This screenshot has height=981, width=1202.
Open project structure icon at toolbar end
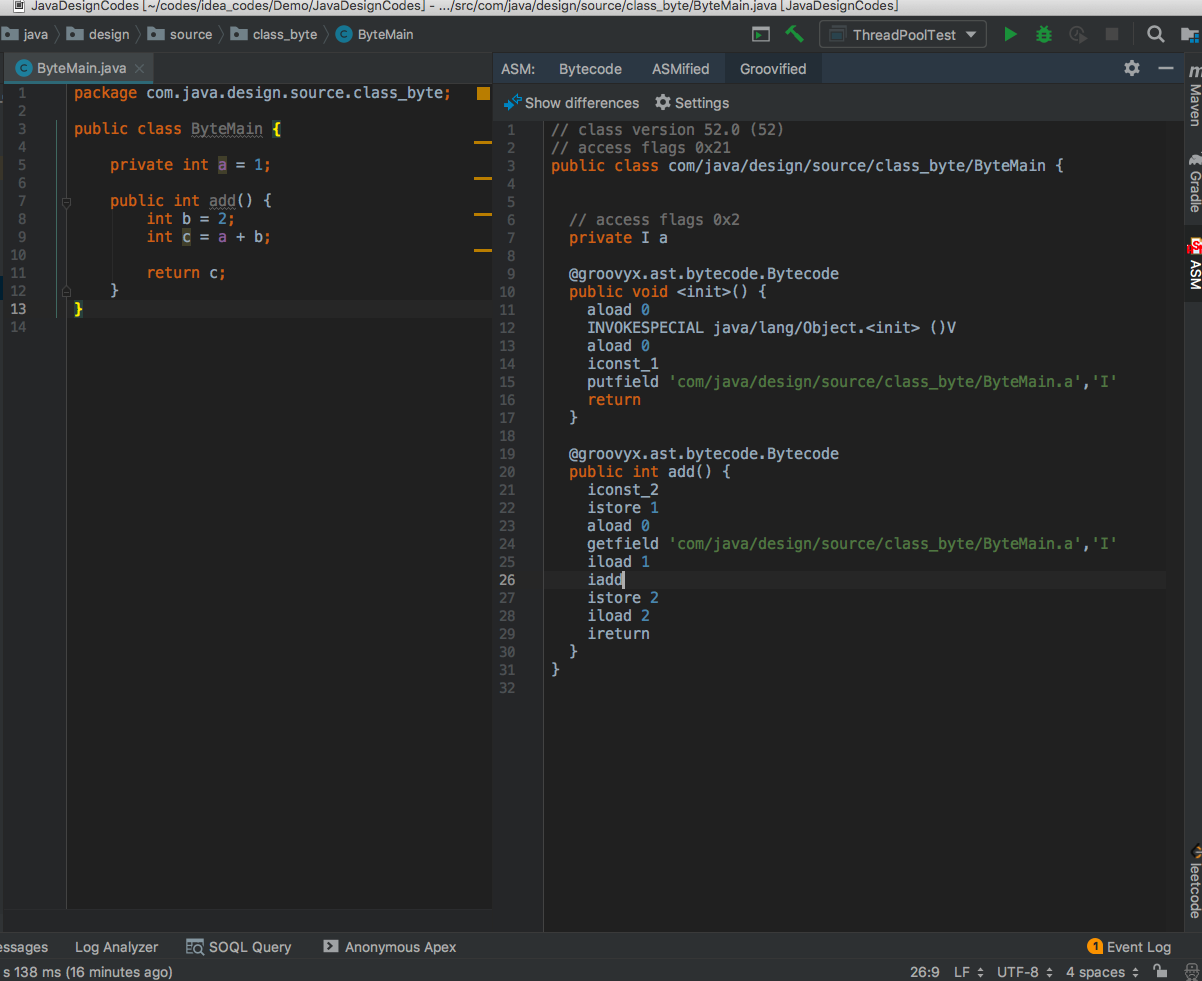tap(1190, 34)
